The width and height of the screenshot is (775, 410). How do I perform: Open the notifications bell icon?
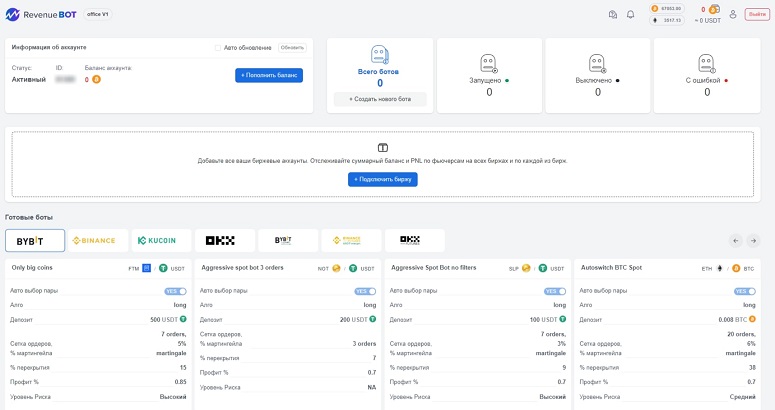click(630, 14)
